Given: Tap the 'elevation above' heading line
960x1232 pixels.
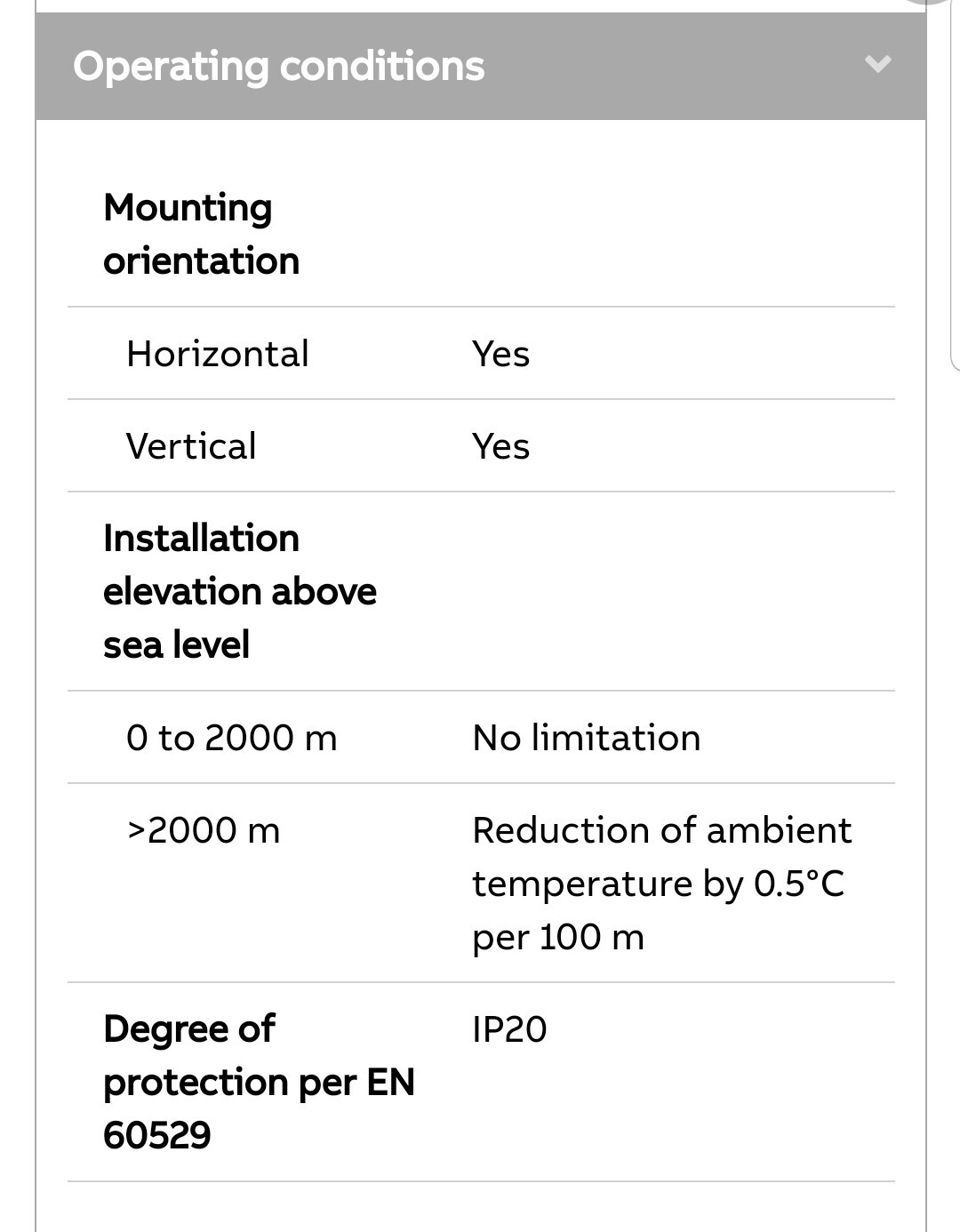Looking at the screenshot, I should 240,591.
